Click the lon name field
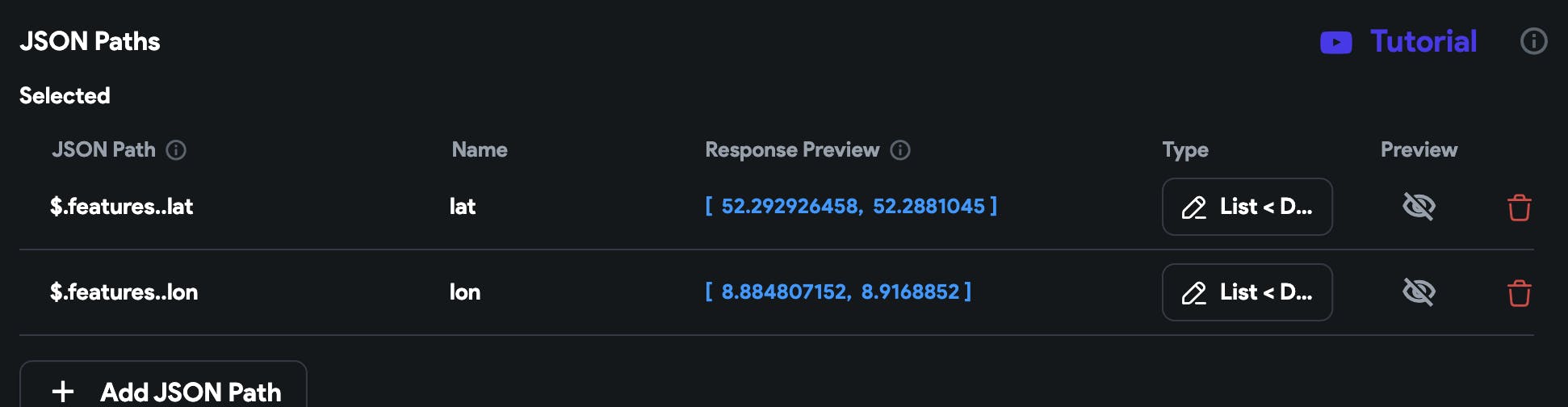 (465, 292)
